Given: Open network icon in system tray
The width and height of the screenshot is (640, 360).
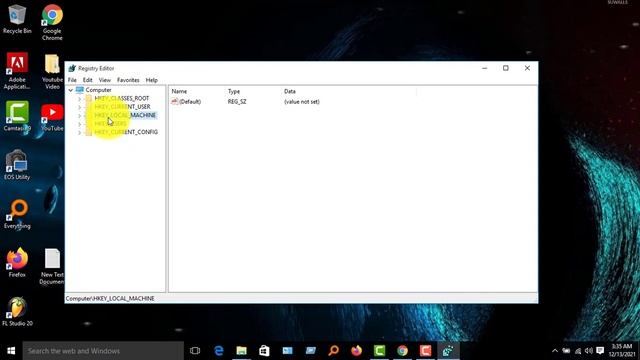Looking at the screenshot, I should 578,351.
